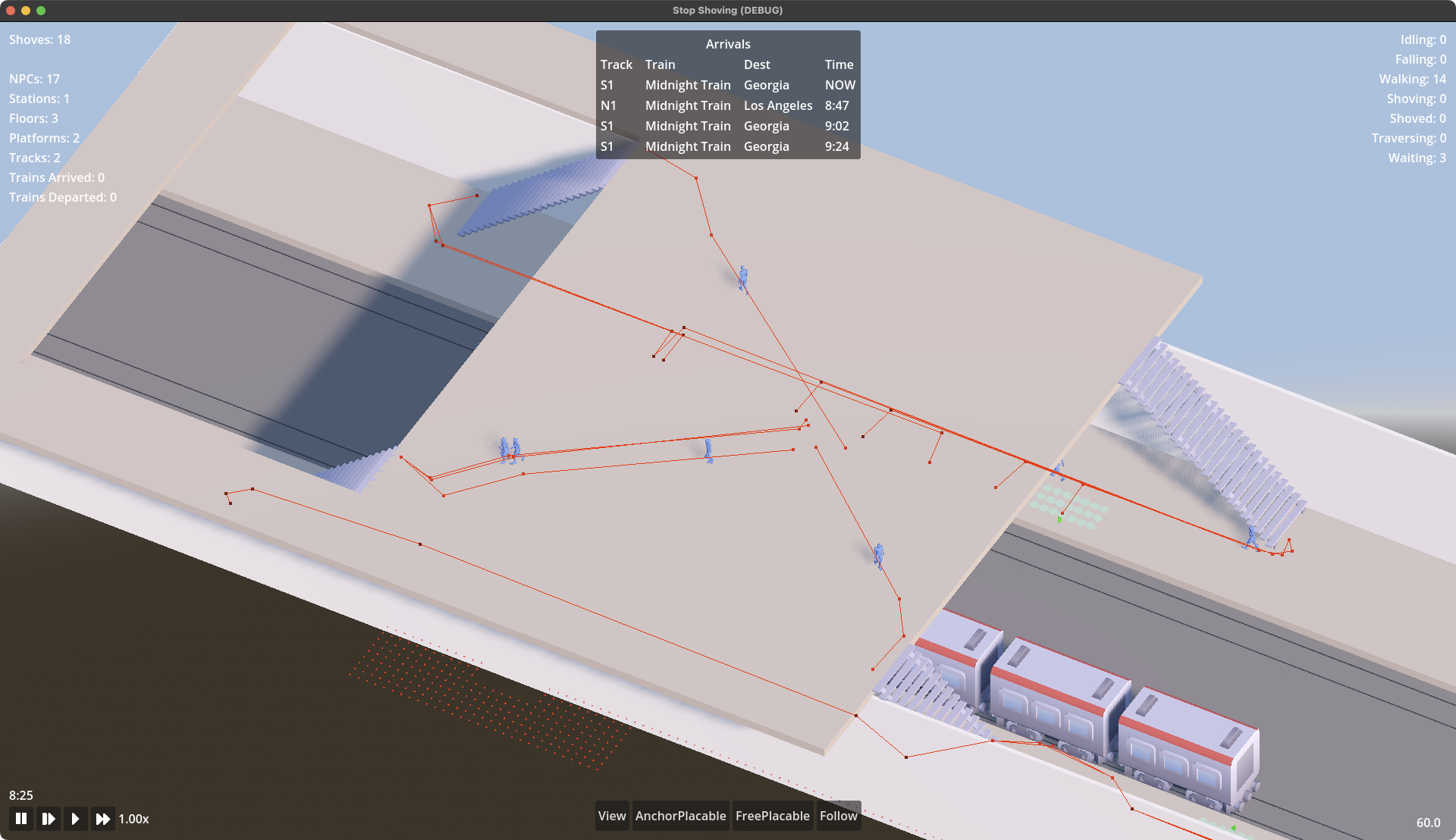Screen dimensions: 1456x840
Task: Open the View mode button
Action: [x=611, y=816]
